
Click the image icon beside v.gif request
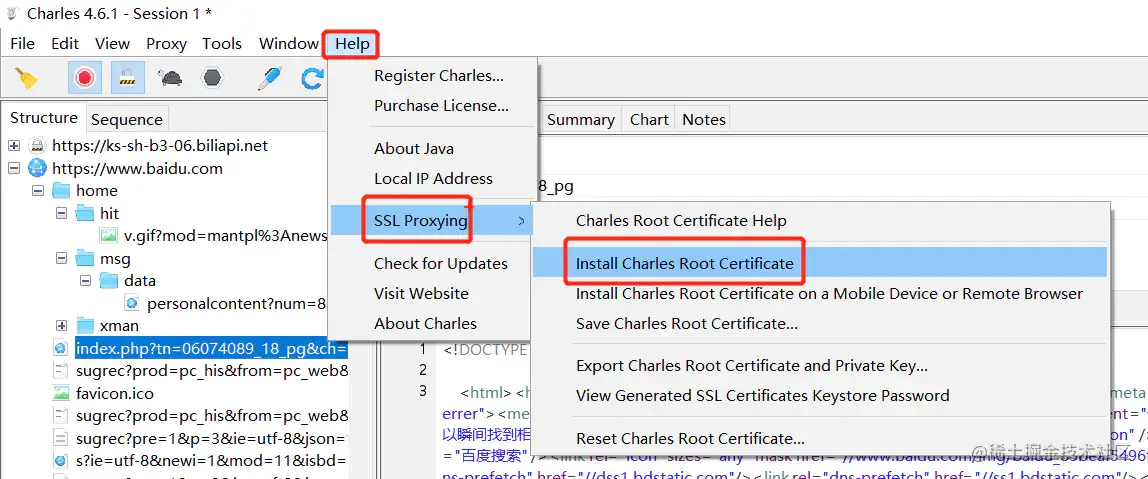[x=108, y=236]
